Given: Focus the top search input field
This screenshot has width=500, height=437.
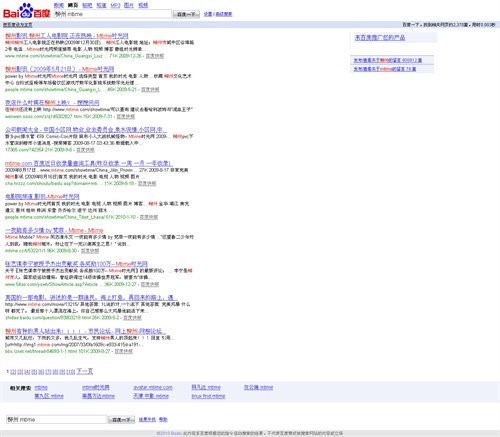Looking at the screenshot, I should 113,14.
